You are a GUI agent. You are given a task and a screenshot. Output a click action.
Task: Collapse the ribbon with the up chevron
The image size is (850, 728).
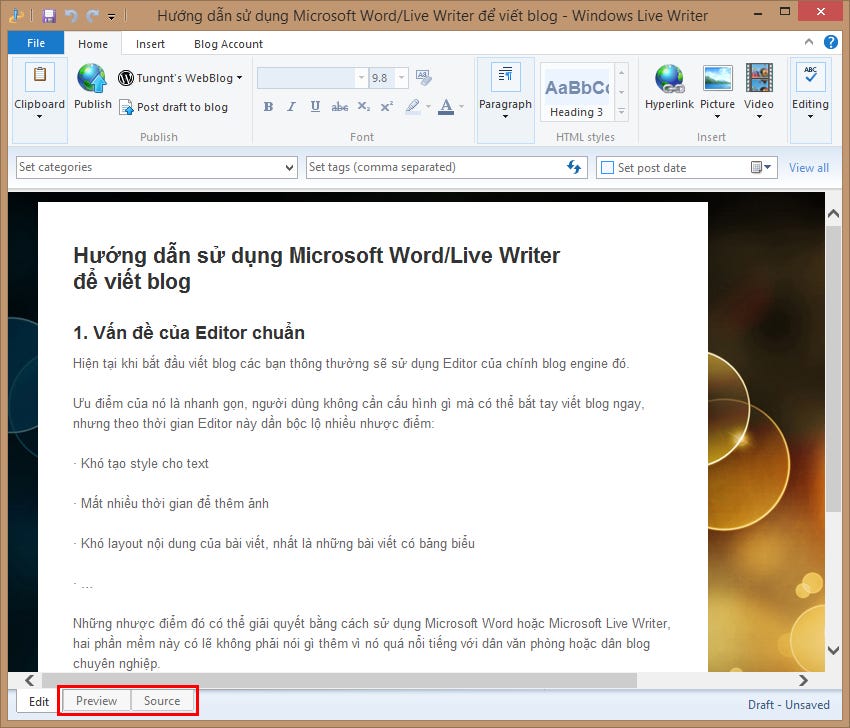point(809,42)
